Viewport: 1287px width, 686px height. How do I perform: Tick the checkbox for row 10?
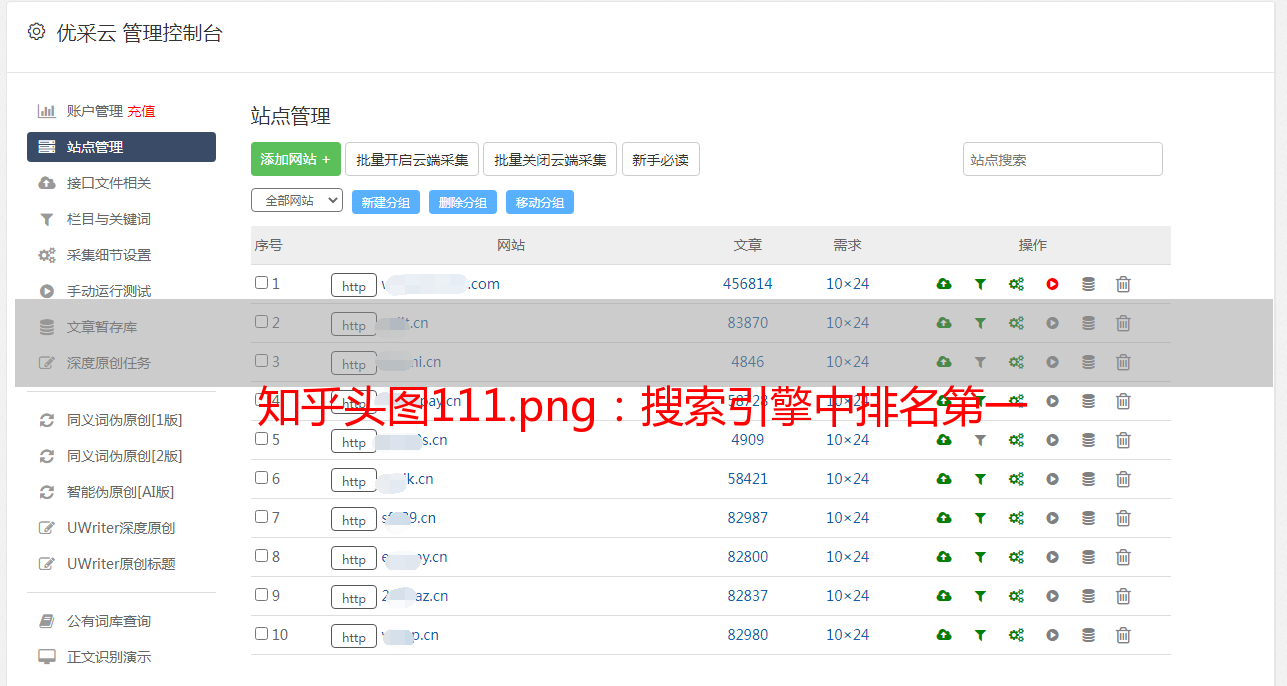coord(261,634)
